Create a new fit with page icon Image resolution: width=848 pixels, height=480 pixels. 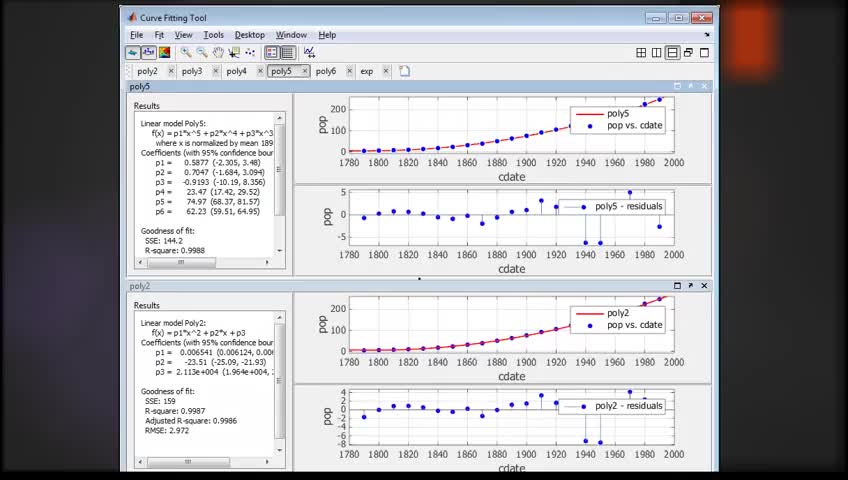pos(405,71)
